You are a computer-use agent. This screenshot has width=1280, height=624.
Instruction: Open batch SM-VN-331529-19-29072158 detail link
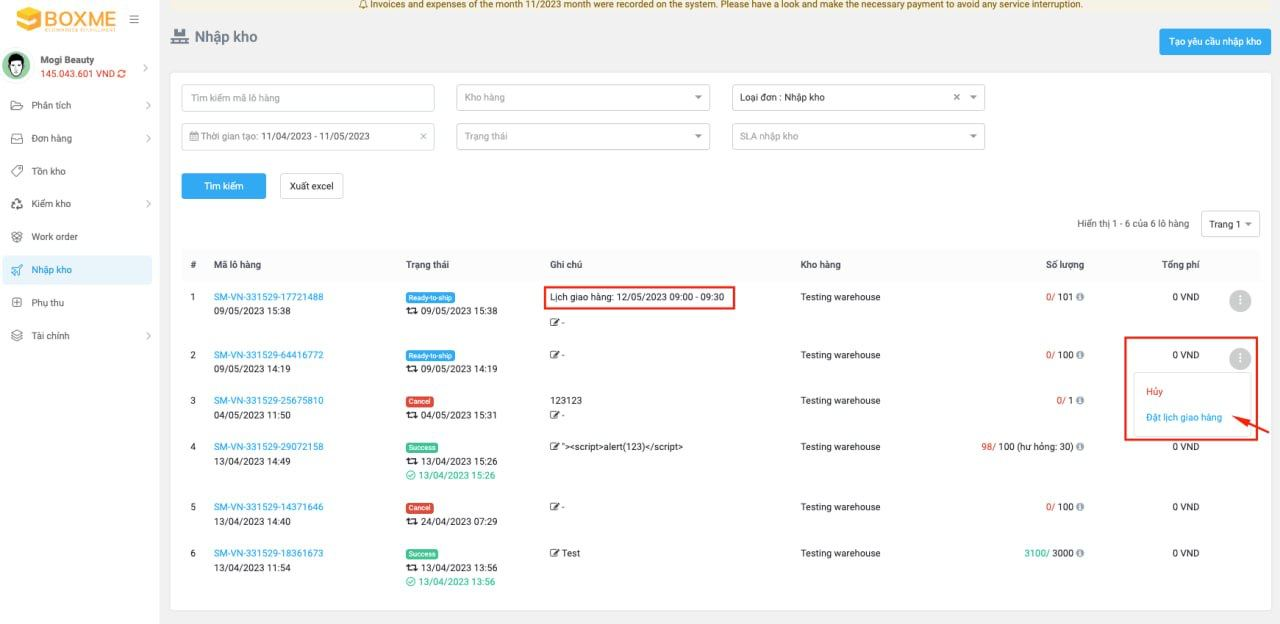click(x=269, y=446)
